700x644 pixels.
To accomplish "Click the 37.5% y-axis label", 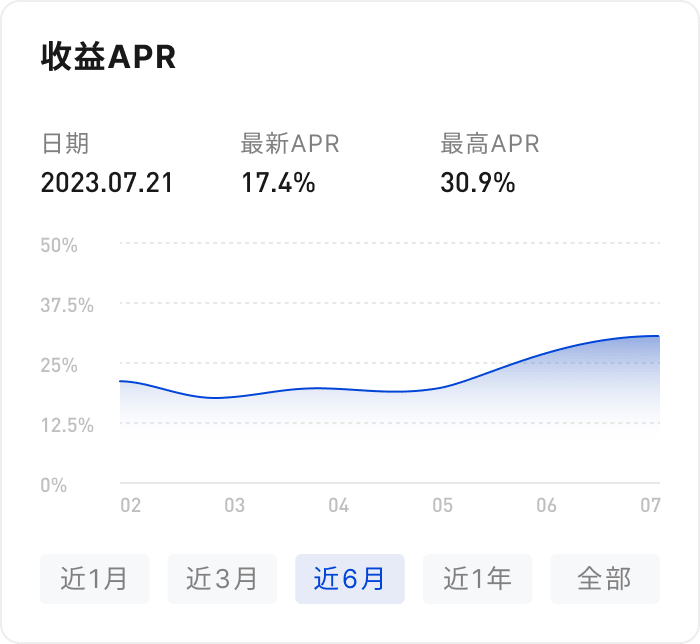I will click(x=67, y=305).
